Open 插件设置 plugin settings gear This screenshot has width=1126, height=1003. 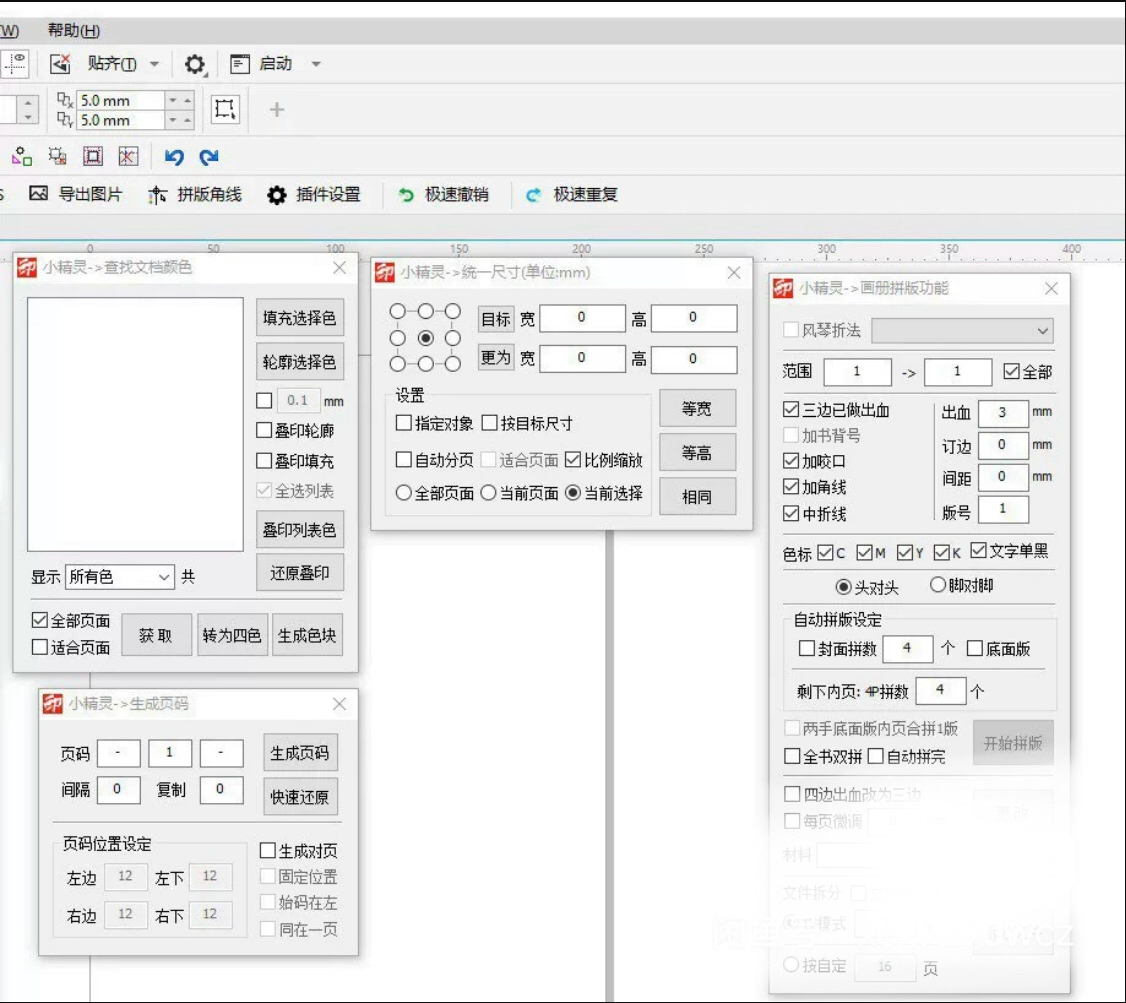tap(277, 196)
